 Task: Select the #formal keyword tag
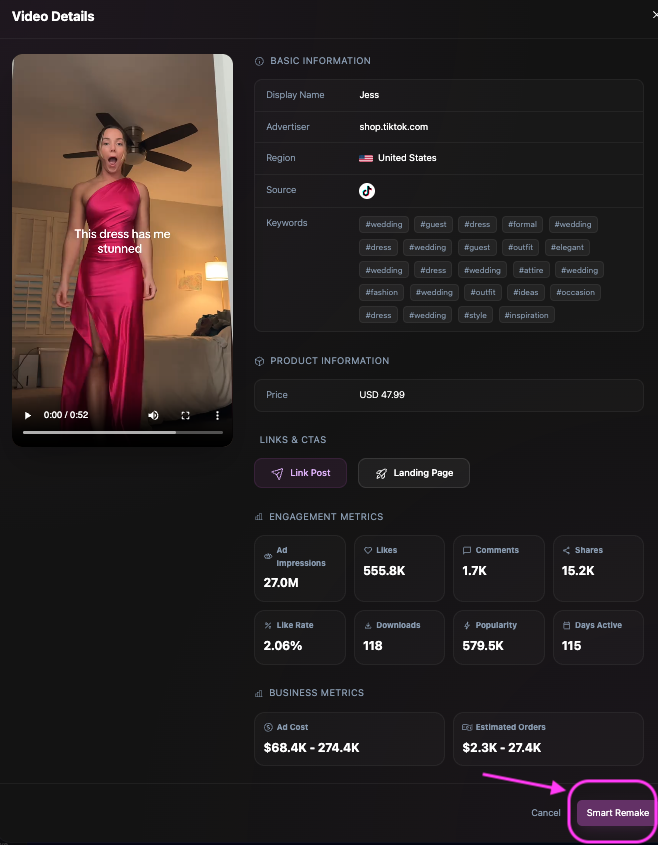coord(521,225)
